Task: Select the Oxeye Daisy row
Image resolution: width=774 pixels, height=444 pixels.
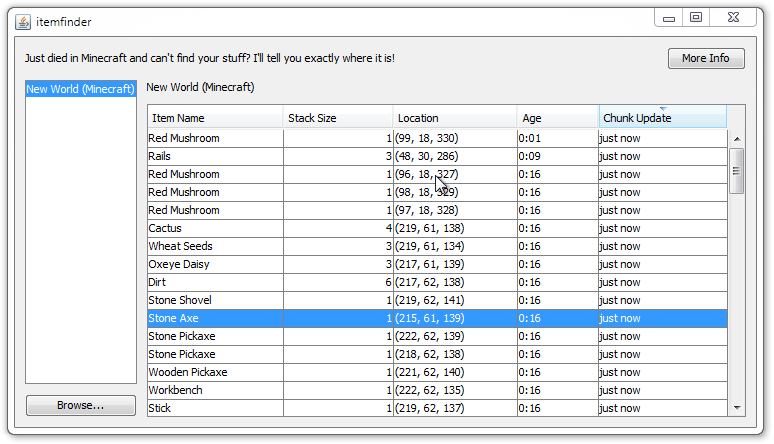Action: tap(437, 264)
